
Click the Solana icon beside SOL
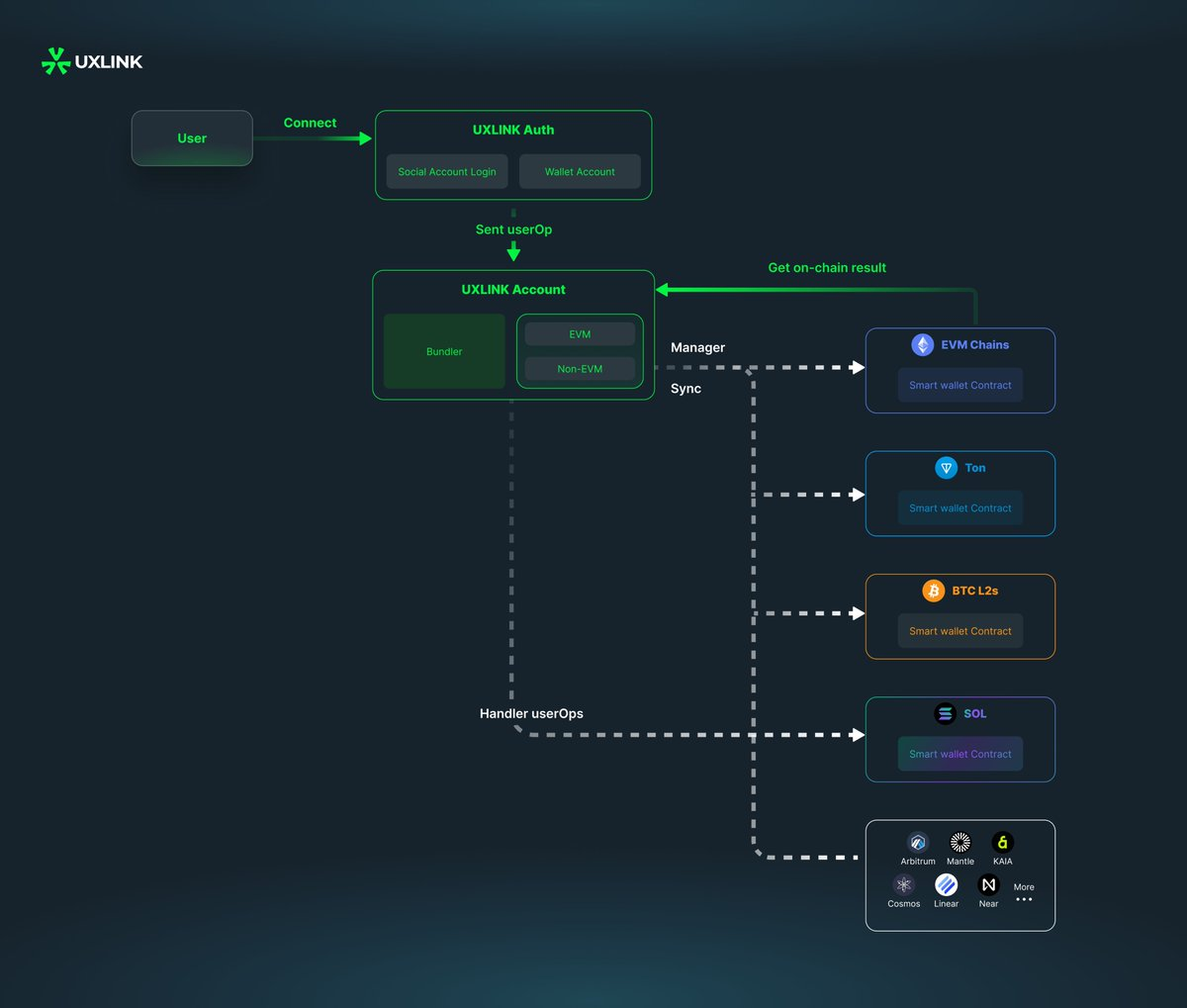click(x=946, y=713)
